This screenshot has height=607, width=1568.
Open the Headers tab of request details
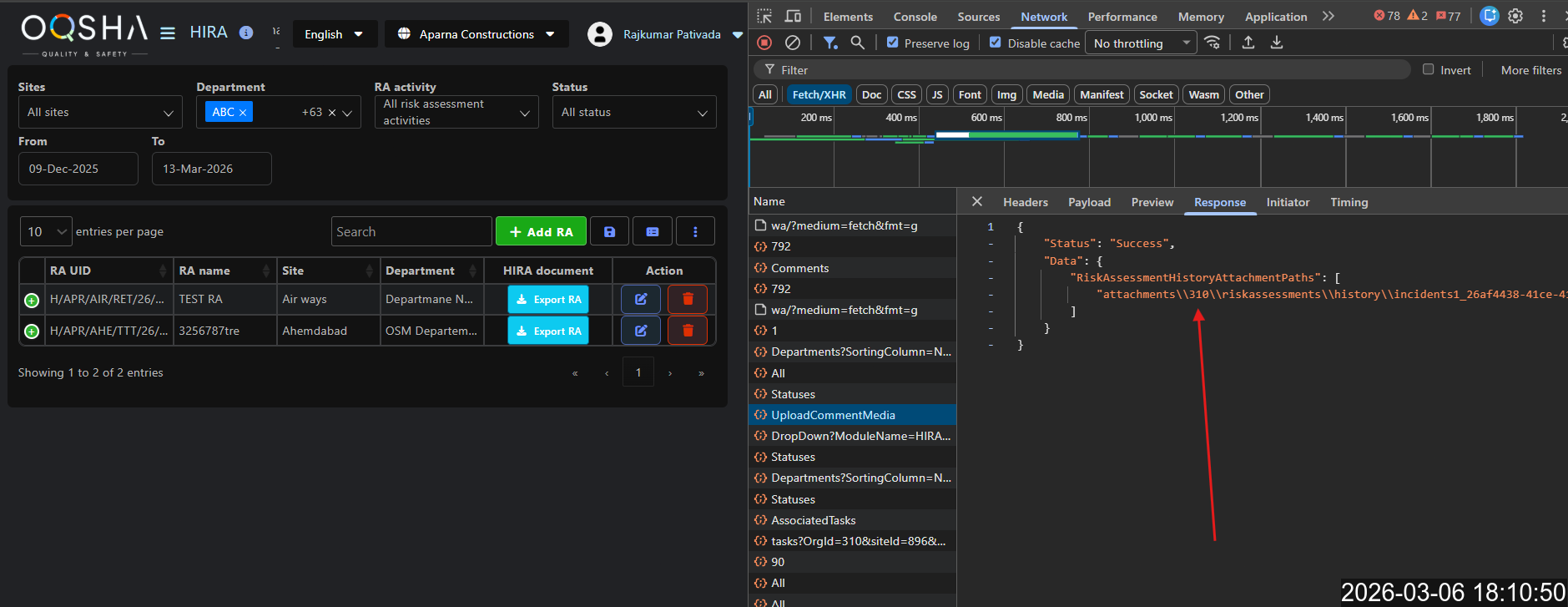[x=1025, y=202]
